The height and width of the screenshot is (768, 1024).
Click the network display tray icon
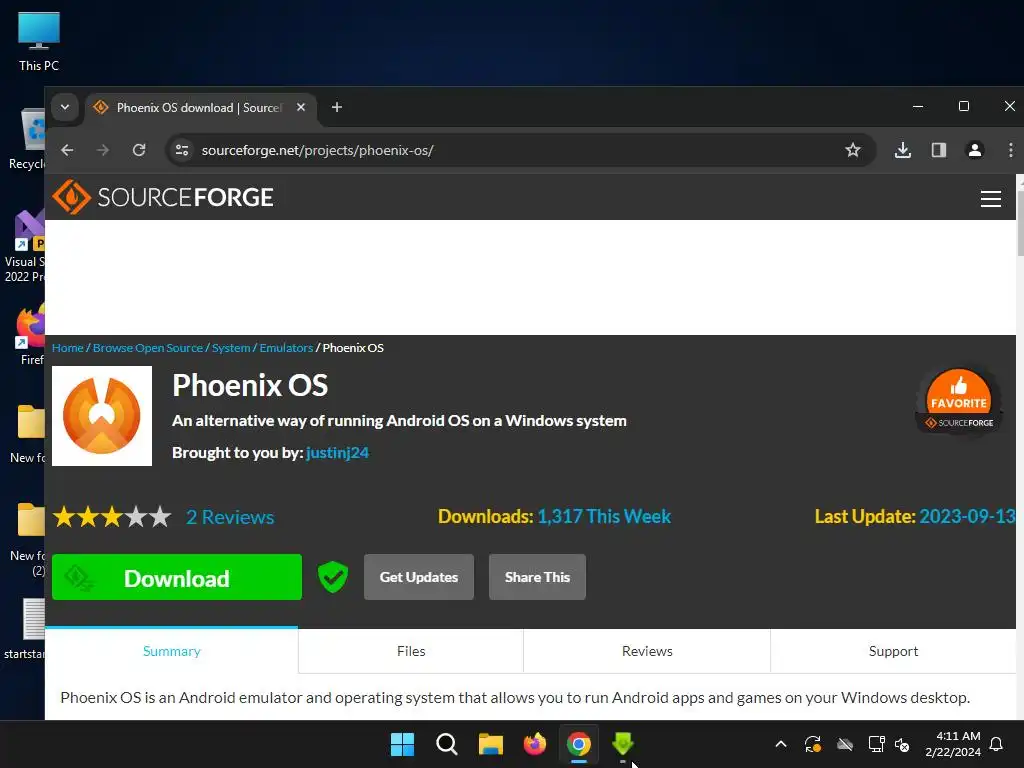click(x=876, y=744)
